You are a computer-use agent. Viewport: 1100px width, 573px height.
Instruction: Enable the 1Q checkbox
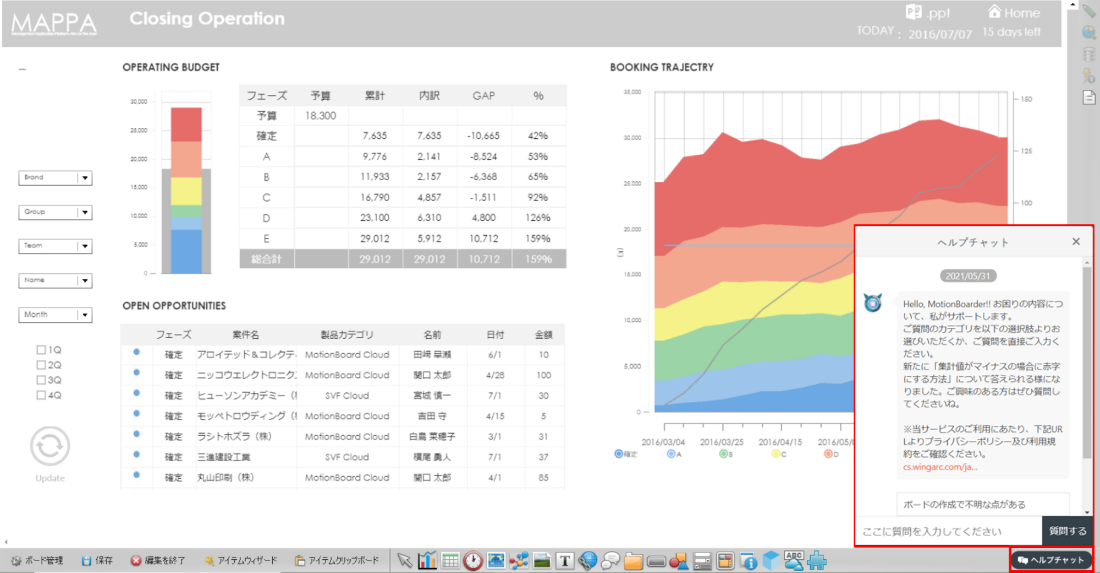[41, 350]
